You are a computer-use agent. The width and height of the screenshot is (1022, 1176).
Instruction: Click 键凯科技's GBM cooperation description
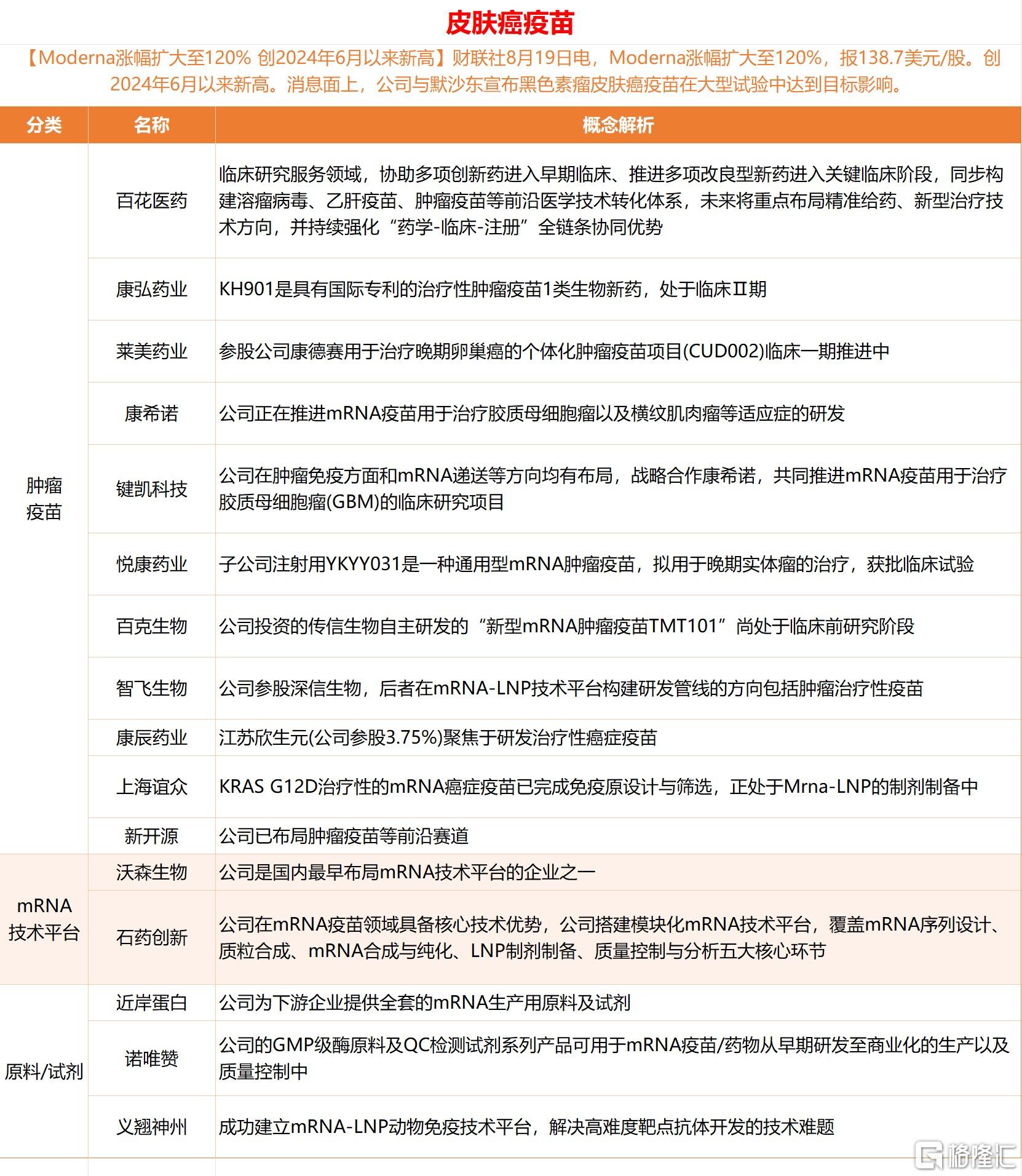pyautogui.click(x=612, y=489)
